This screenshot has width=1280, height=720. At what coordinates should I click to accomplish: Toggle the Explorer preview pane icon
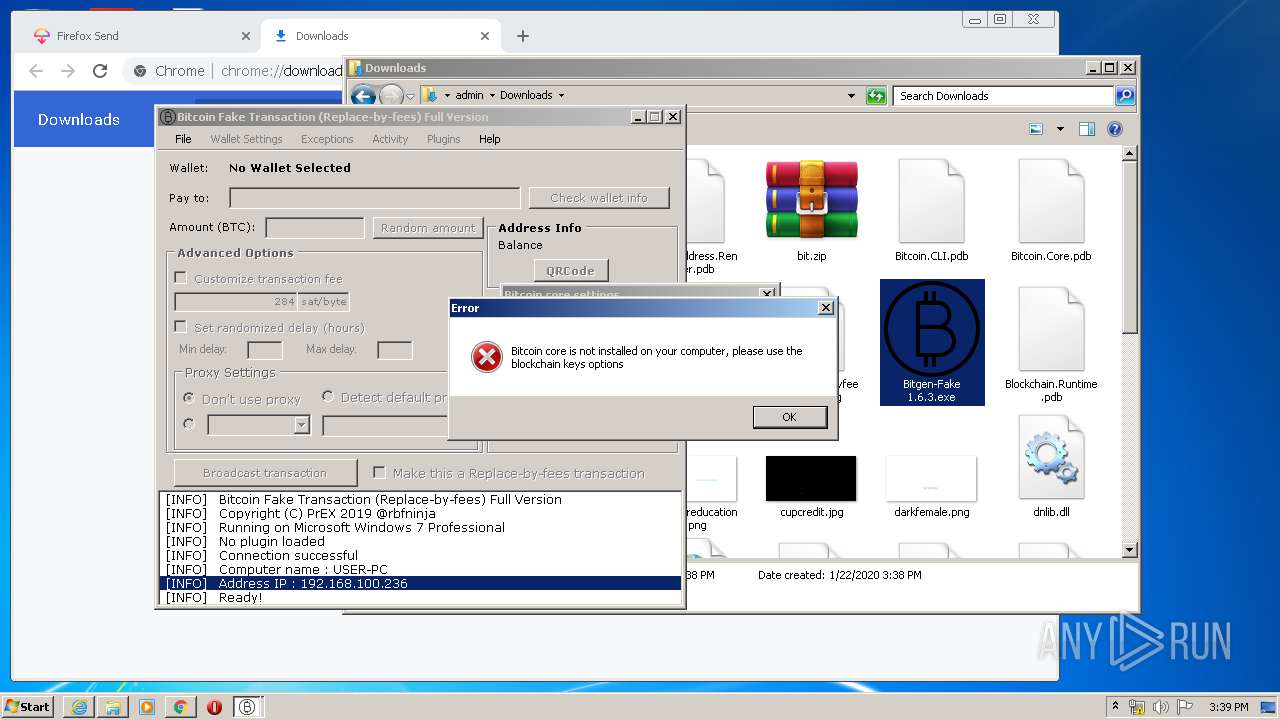tap(1087, 129)
